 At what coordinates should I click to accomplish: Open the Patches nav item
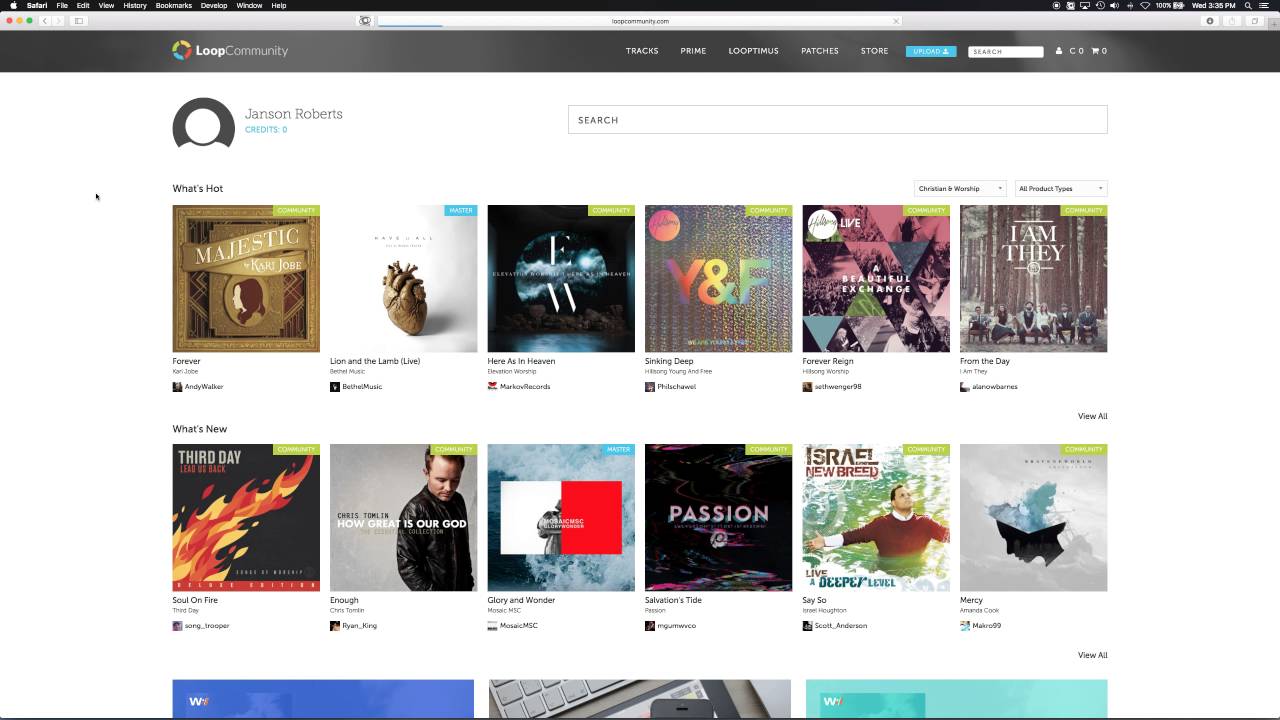tap(820, 51)
